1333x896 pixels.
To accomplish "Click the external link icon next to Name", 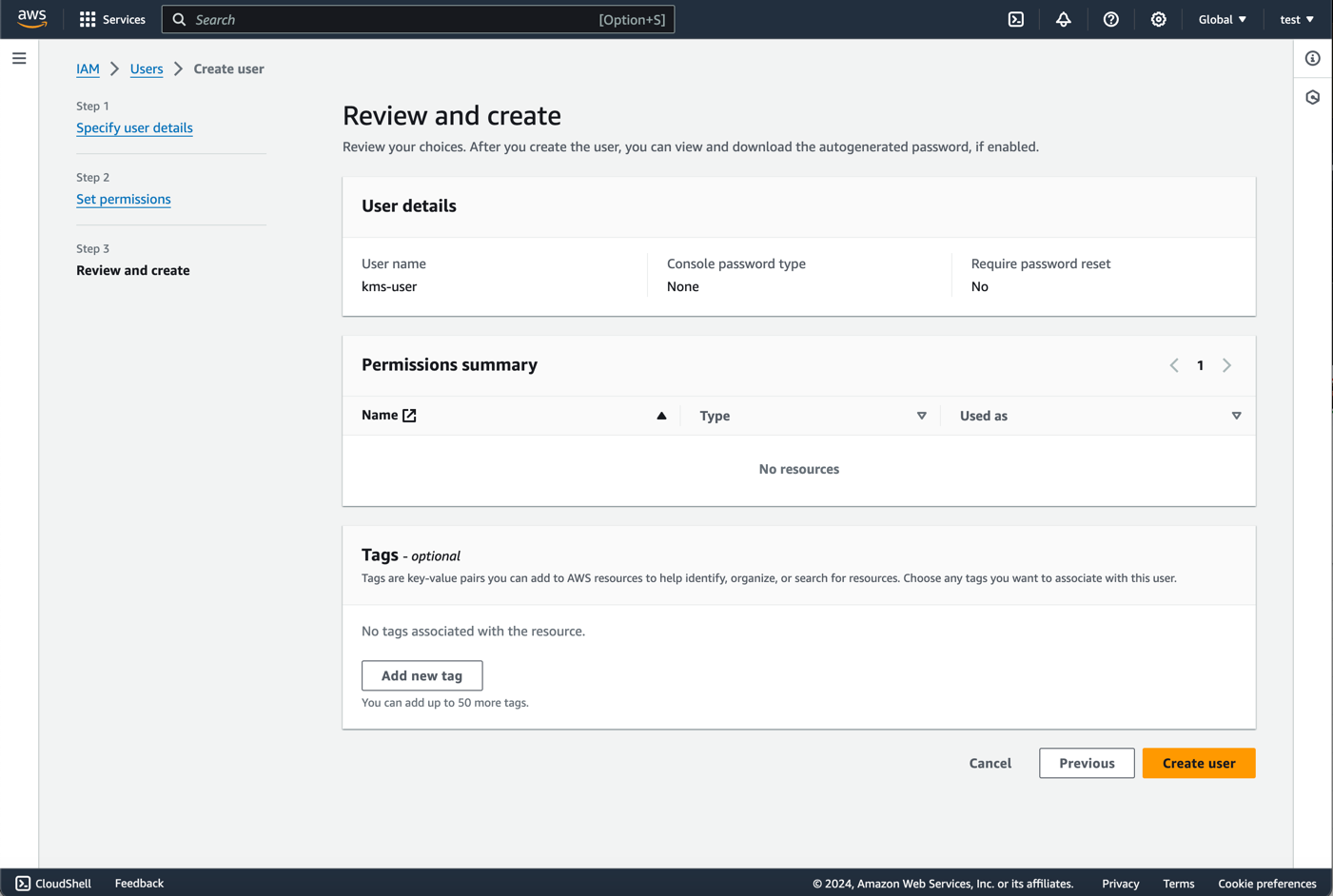I will [409, 416].
